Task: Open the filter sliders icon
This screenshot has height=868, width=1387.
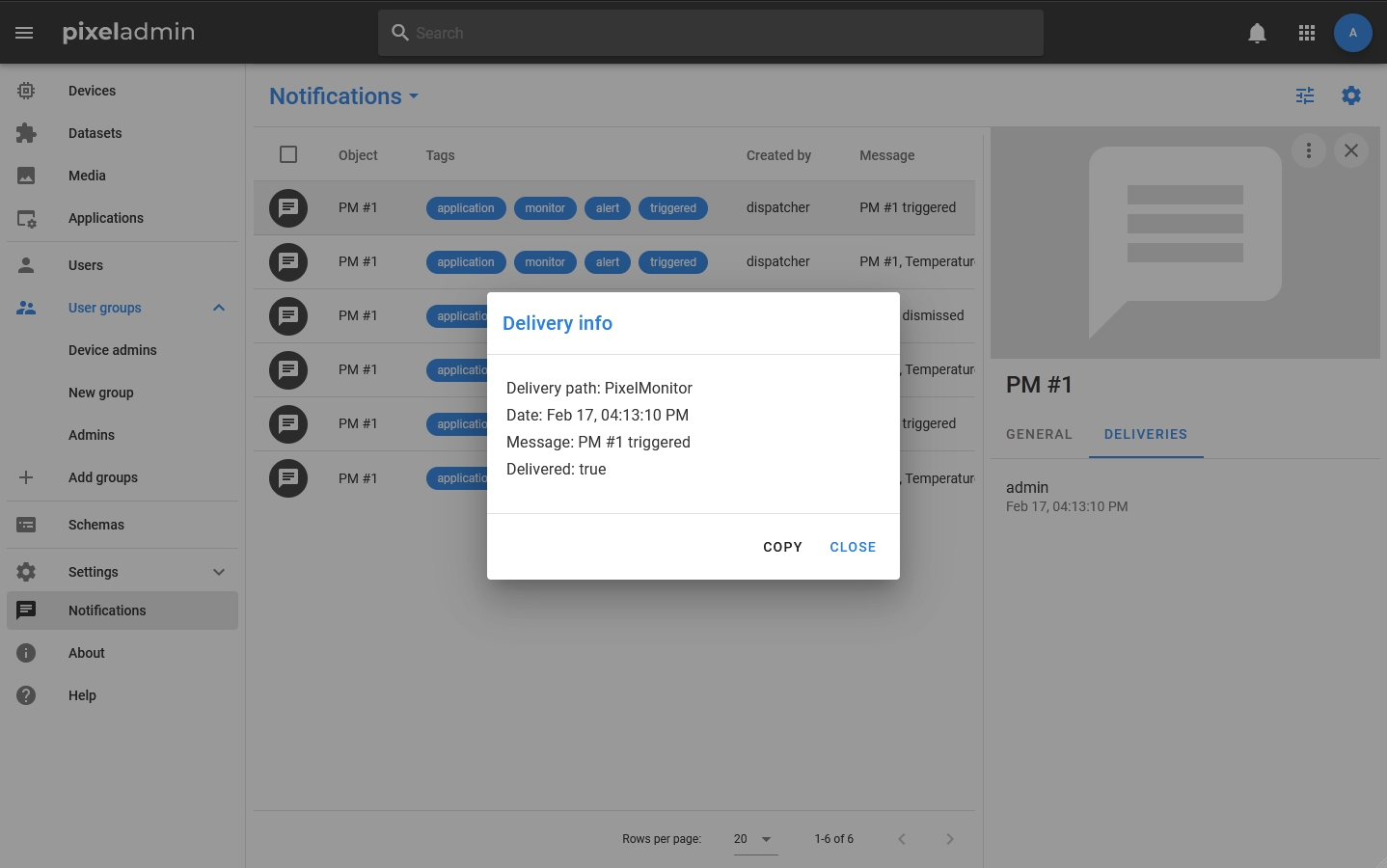Action: tap(1305, 95)
